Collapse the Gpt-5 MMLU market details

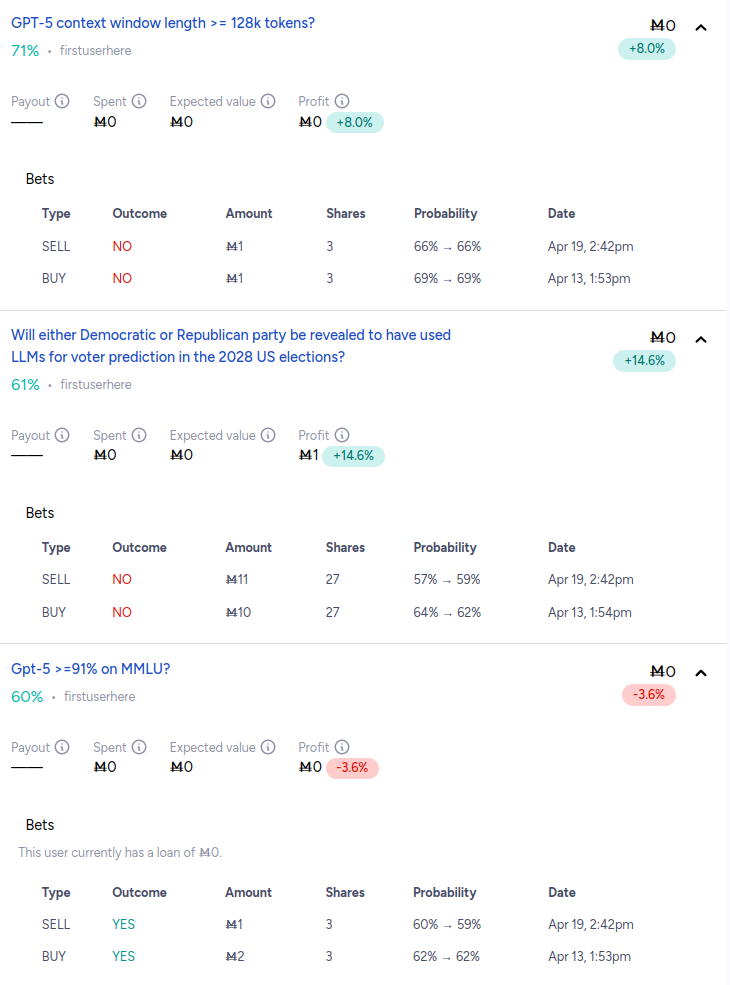click(x=701, y=673)
